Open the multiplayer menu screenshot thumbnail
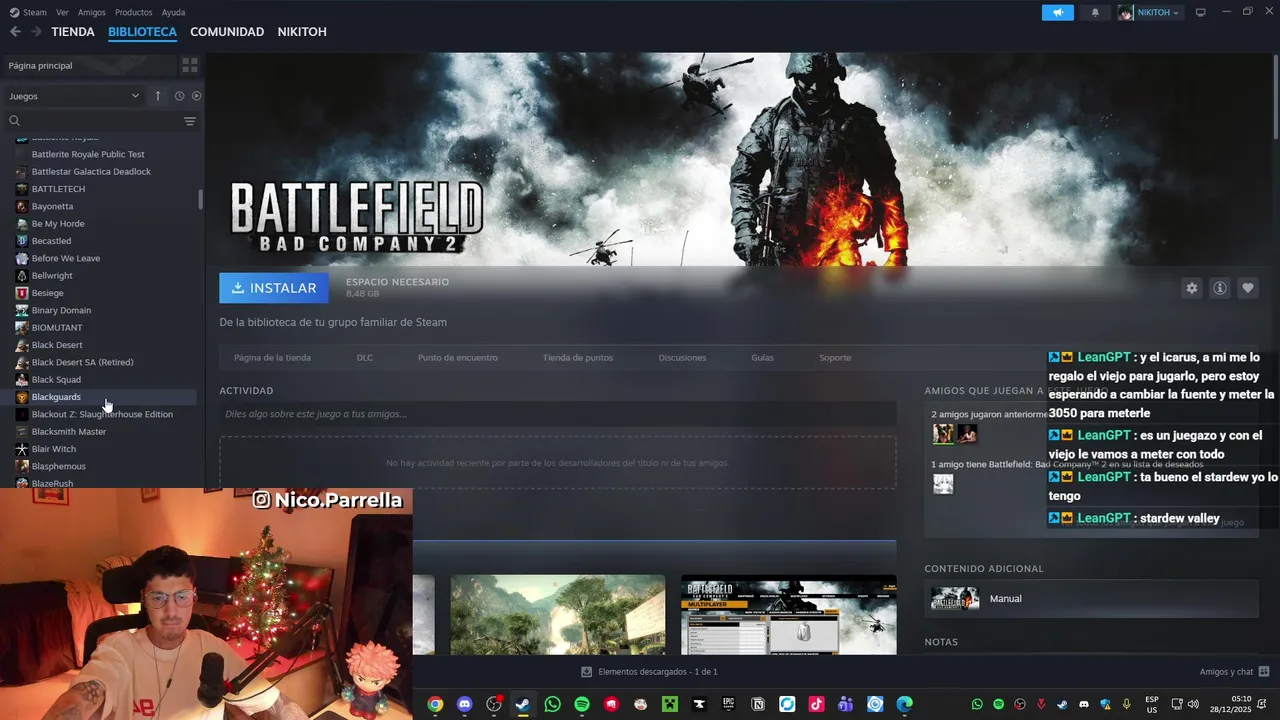This screenshot has height=720, width=1280. pos(789,614)
